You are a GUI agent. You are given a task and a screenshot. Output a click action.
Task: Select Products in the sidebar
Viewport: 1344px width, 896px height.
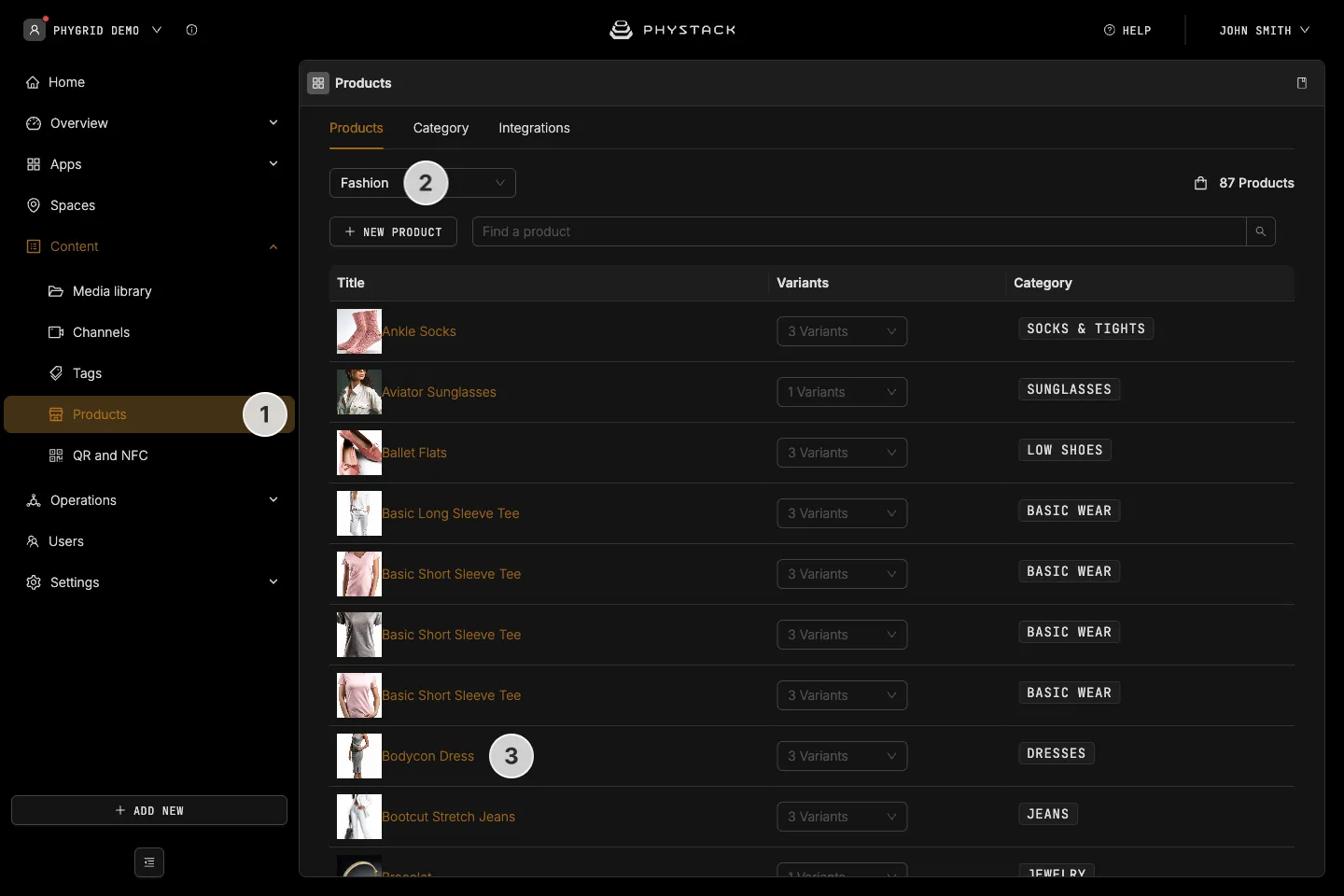click(149, 414)
